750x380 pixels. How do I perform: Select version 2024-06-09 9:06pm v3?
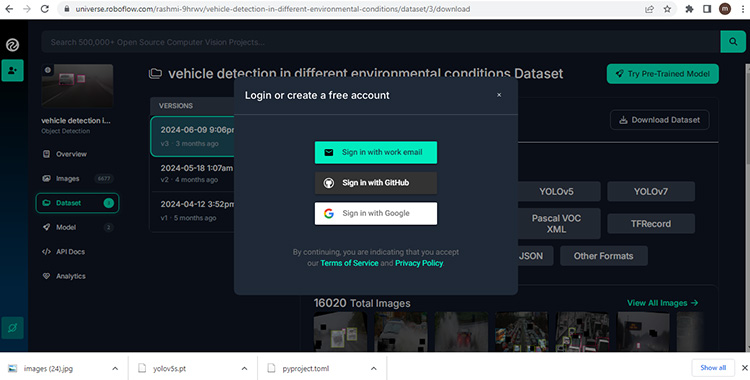coord(193,136)
